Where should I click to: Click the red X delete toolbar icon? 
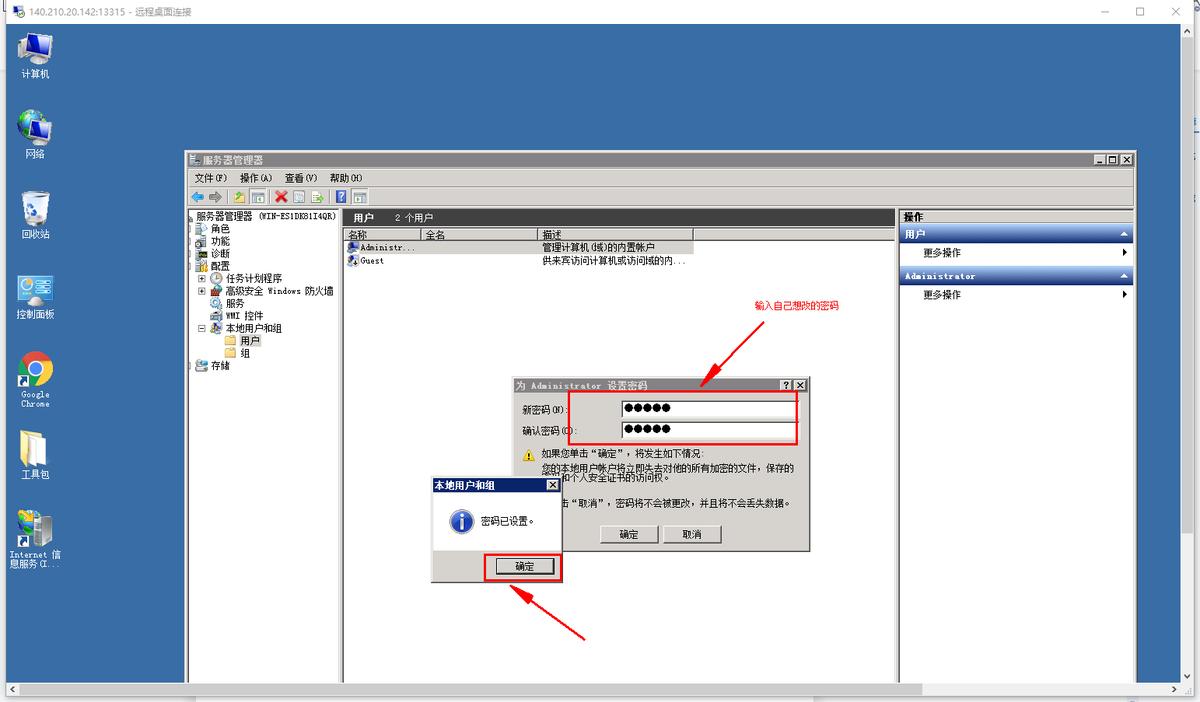pos(281,197)
